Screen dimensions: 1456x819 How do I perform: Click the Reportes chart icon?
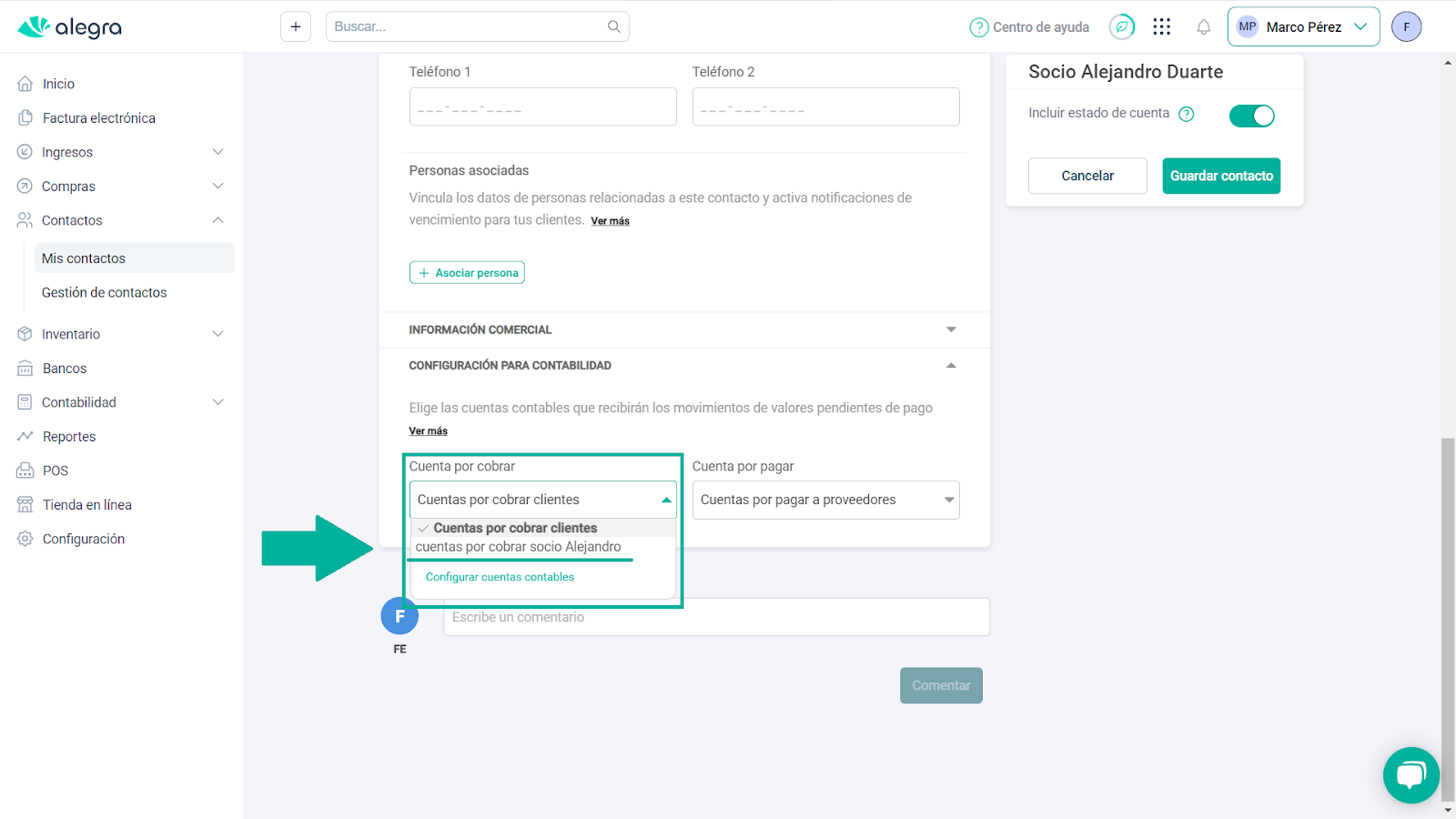(25, 437)
